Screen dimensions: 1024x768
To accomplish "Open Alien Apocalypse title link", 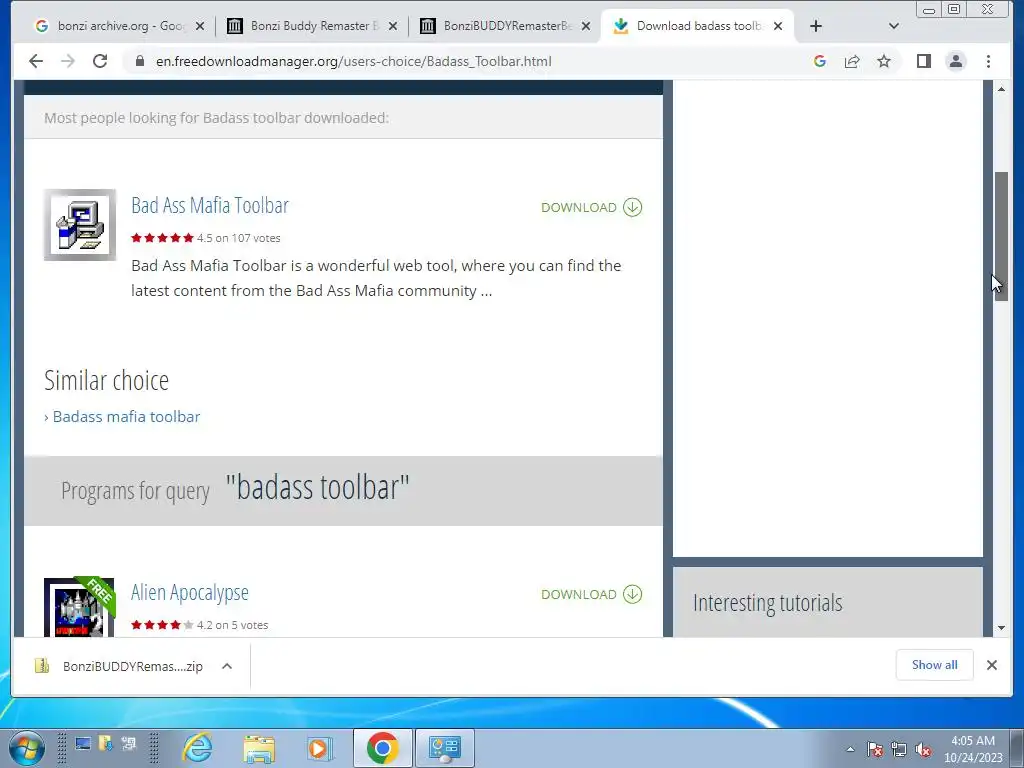I will 189,593.
